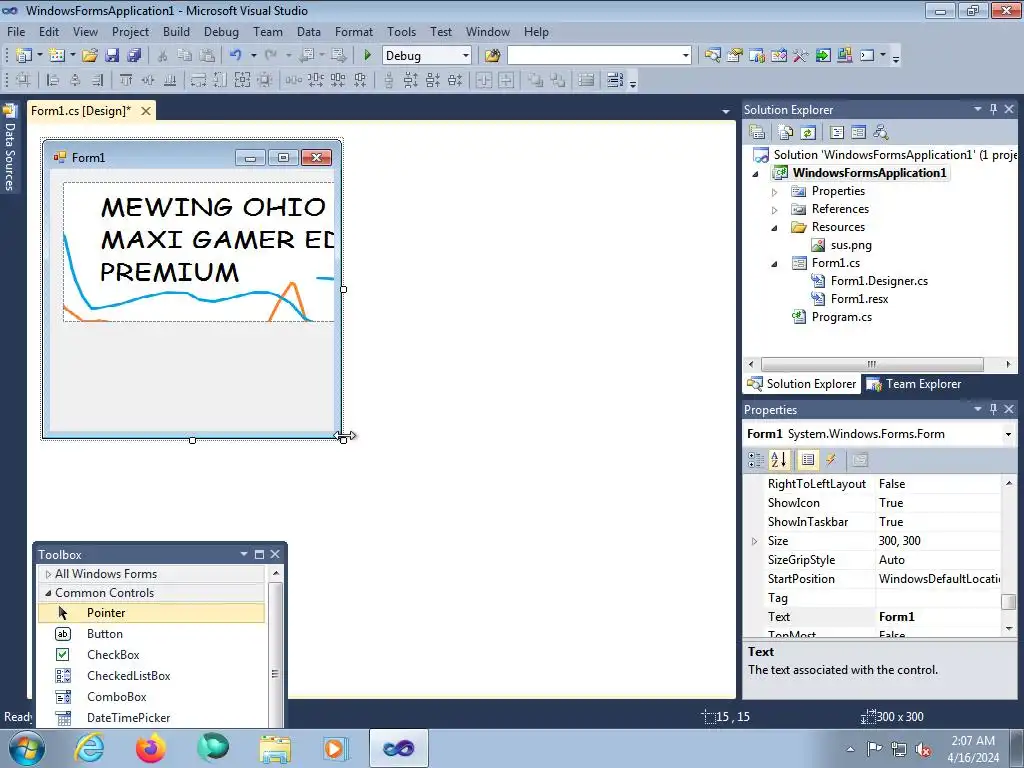The height and width of the screenshot is (768, 1024).
Task: Collapse Common Controls in Toolbox
Action: tap(48, 593)
